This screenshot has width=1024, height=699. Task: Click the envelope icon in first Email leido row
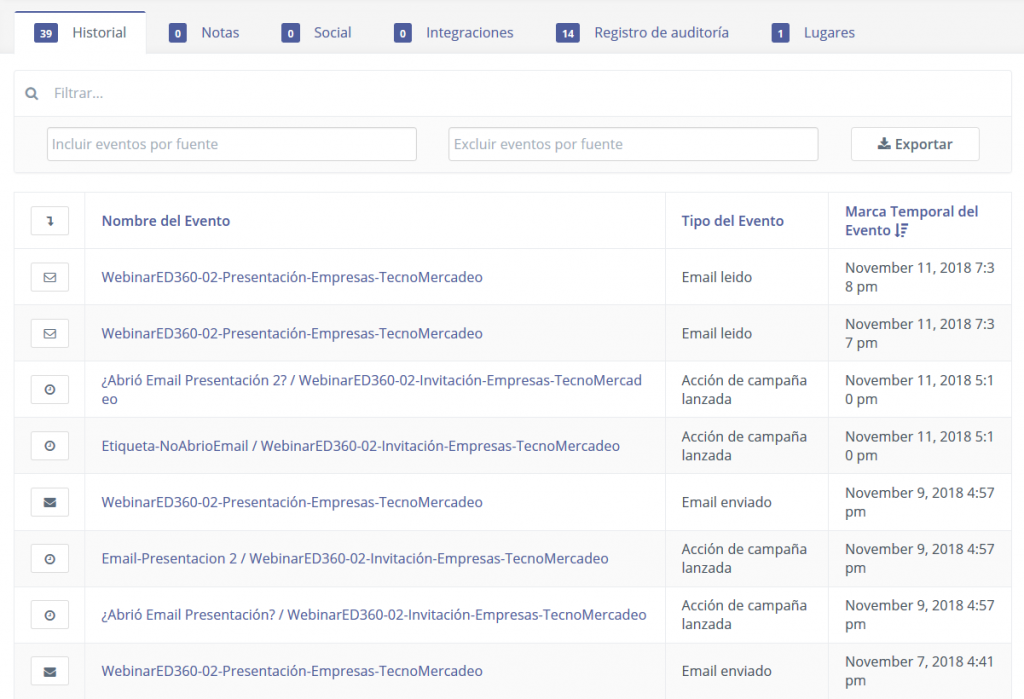(x=50, y=277)
